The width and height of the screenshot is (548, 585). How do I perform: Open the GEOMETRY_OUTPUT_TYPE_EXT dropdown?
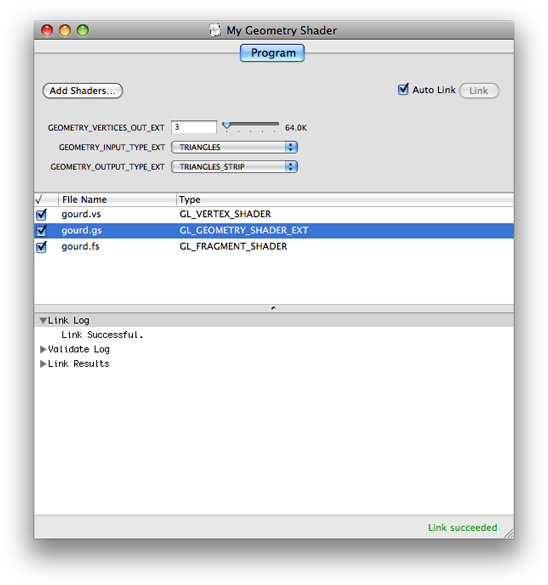pyautogui.click(x=234, y=166)
